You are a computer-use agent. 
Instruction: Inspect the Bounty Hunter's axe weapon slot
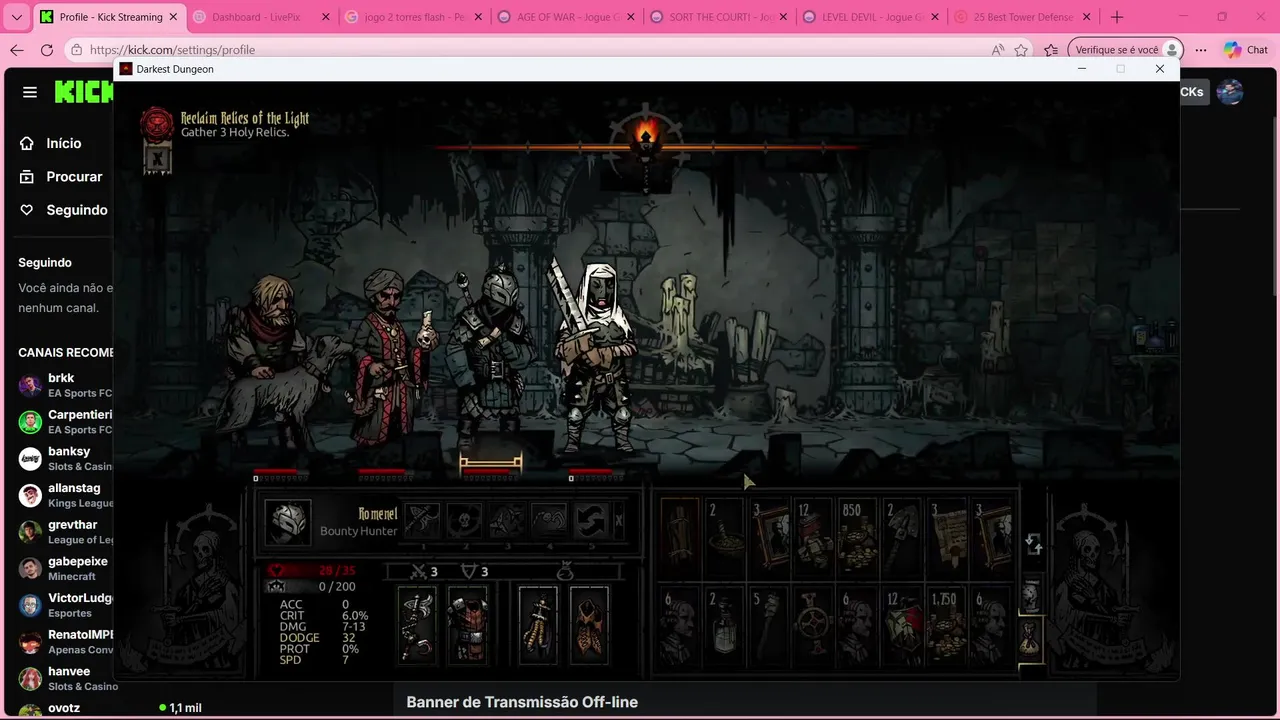417,625
